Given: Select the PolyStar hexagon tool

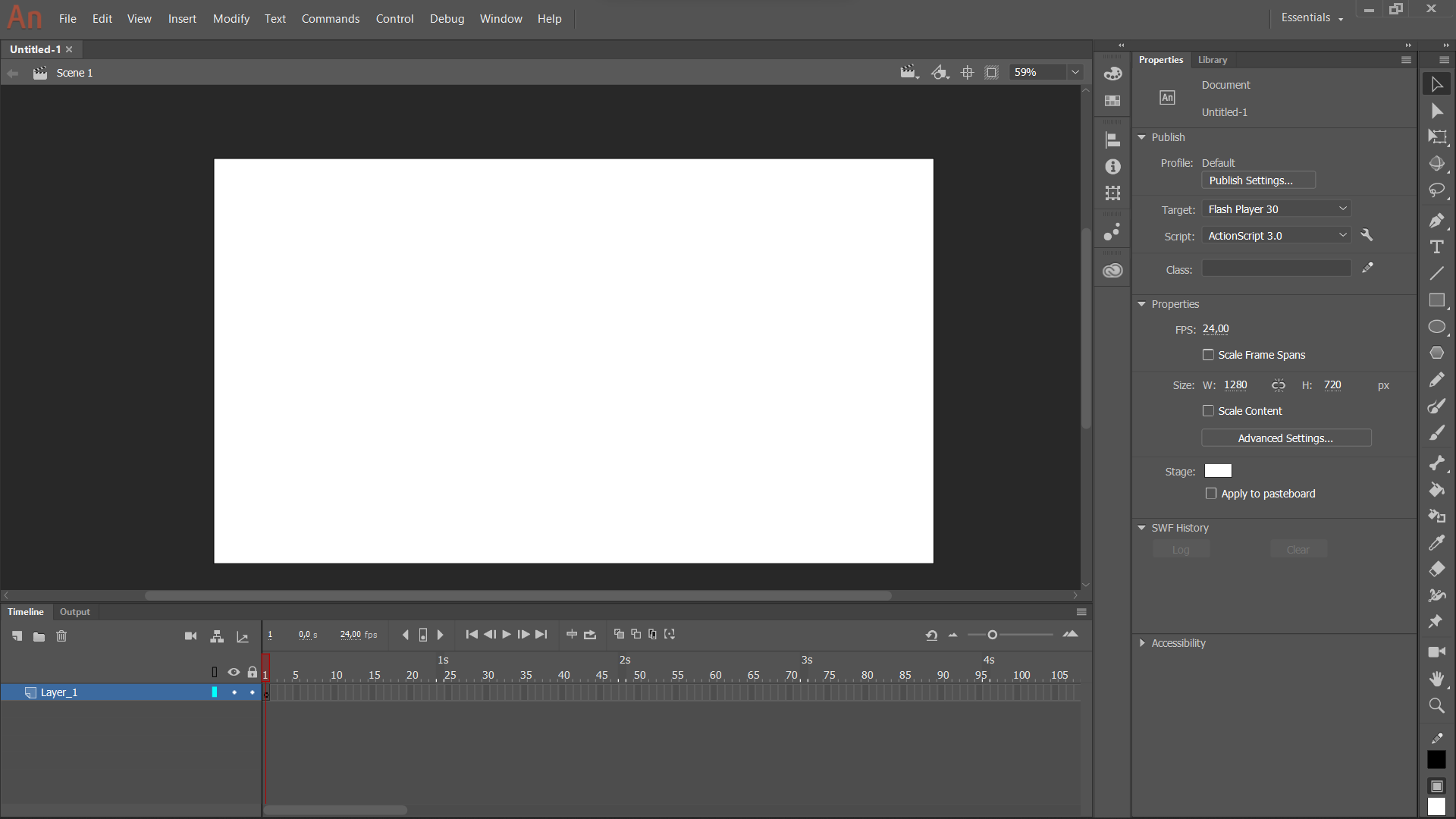Looking at the screenshot, I should coord(1436,353).
